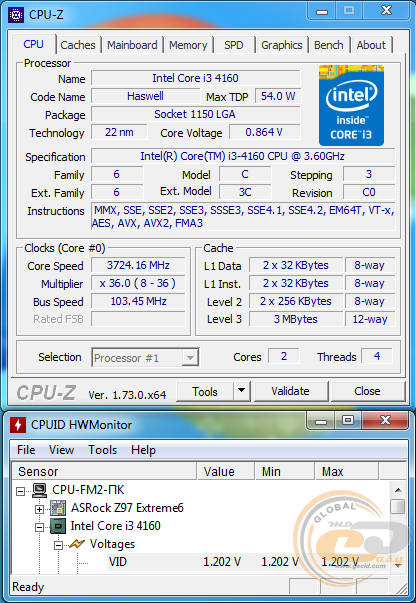Click the Intel Core i3 logo badge
The width and height of the screenshot is (416, 603).
tap(351, 105)
